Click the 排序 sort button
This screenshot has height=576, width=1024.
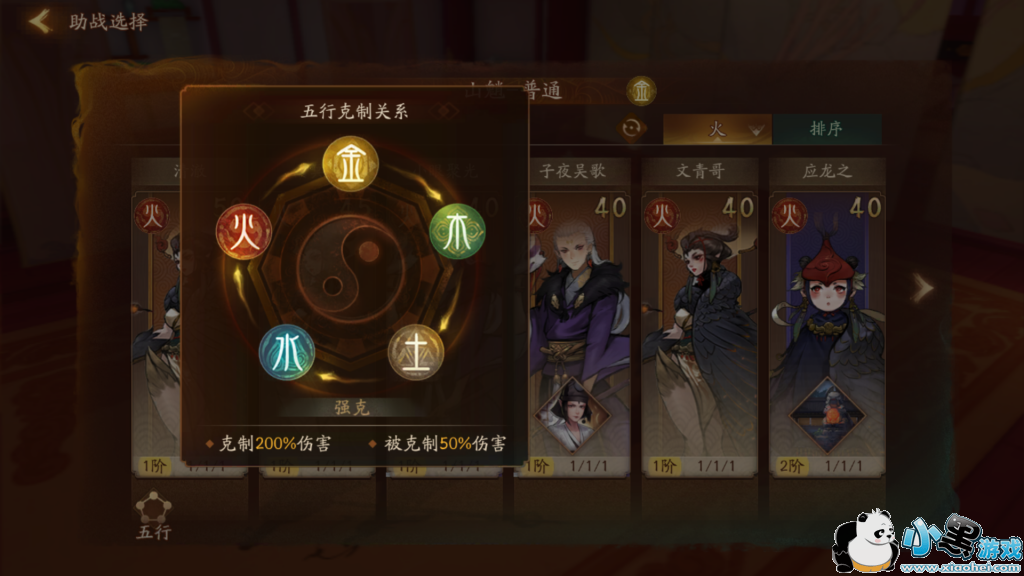point(827,129)
